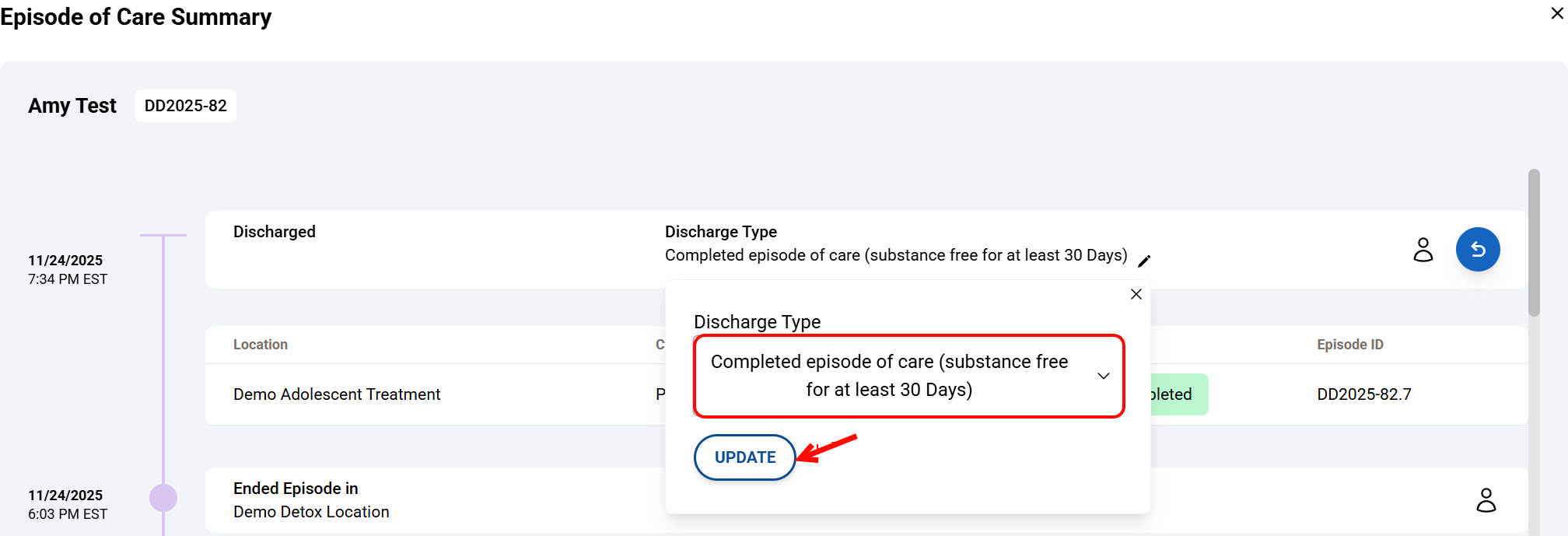Click the user icon in Ended Episode row

(1486, 500)
